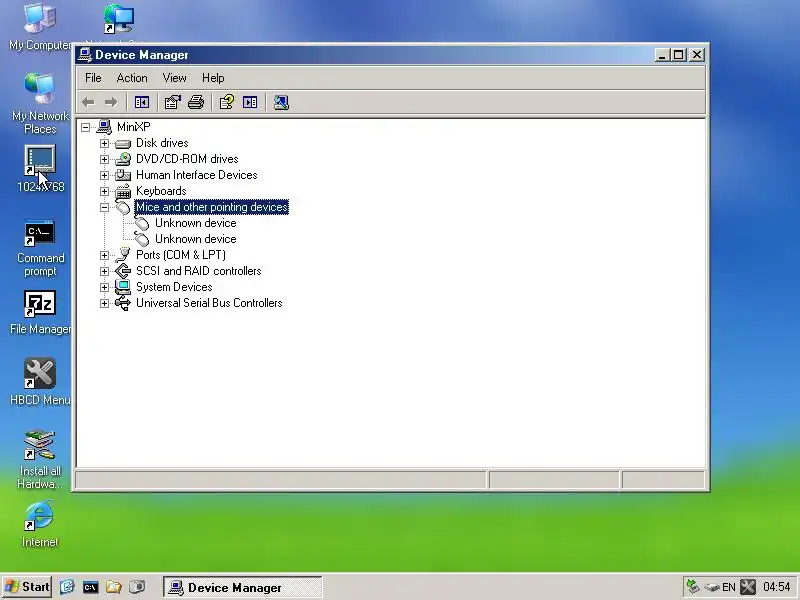
Task: Open the View menu
Action: coord(174,78)
